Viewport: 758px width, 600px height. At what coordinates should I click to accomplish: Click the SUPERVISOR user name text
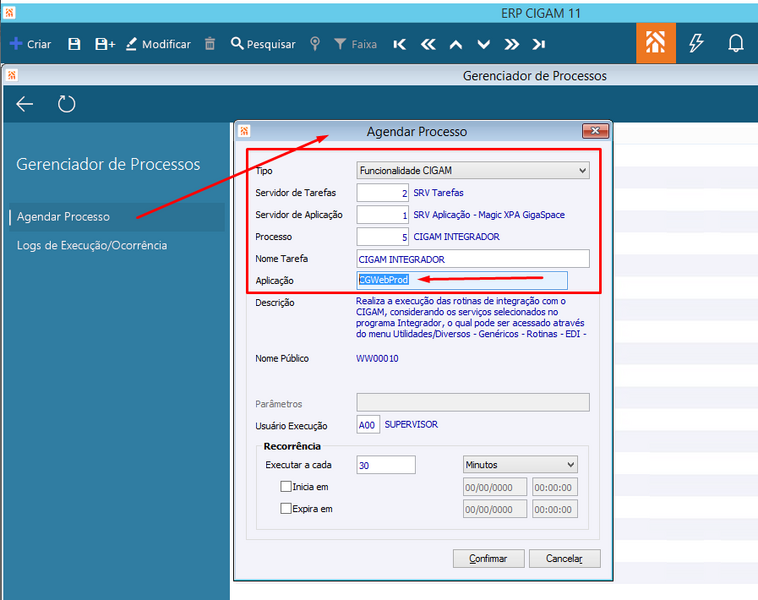411,424
